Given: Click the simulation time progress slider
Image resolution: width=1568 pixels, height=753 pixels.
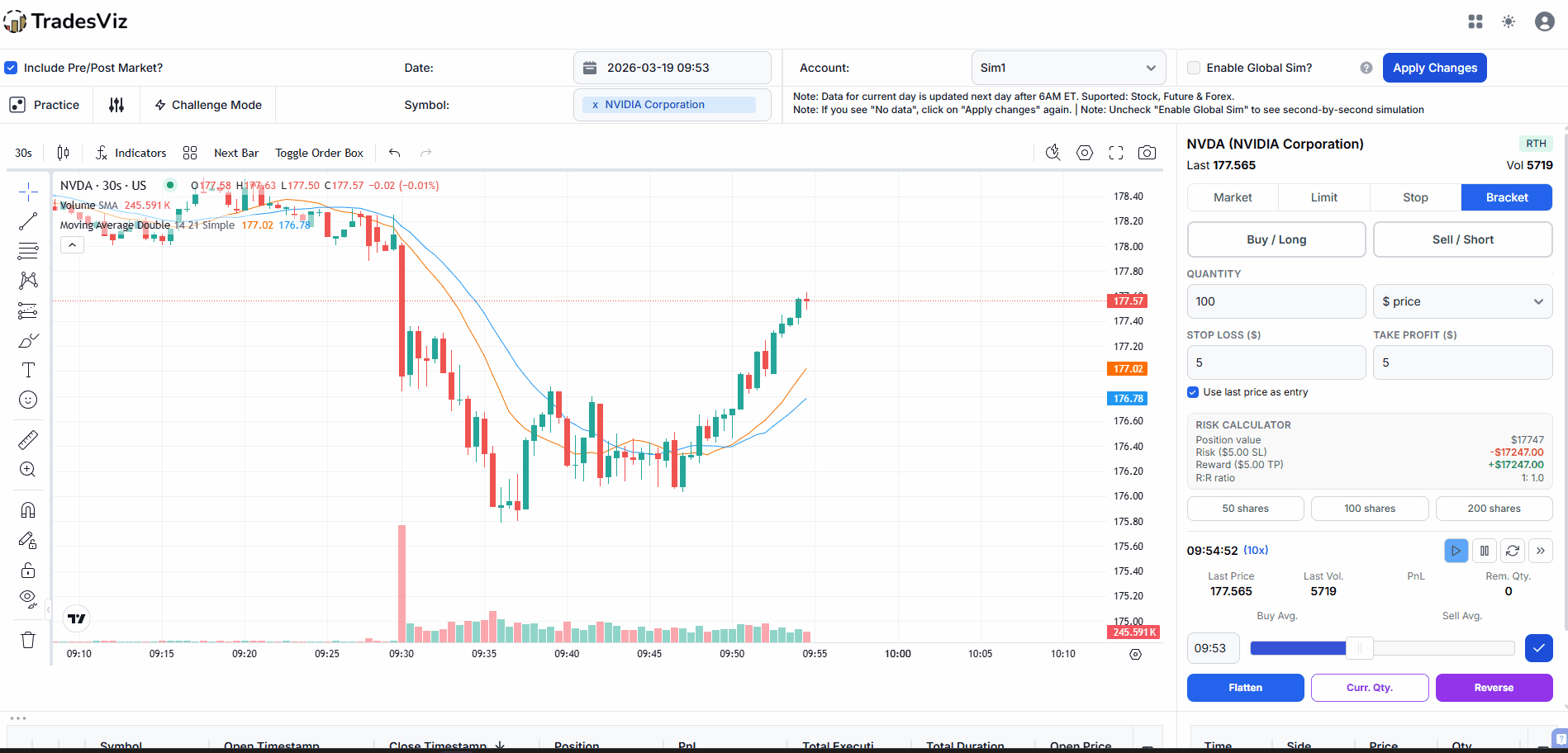Looking at the screenshot, I should (1381, 648).
